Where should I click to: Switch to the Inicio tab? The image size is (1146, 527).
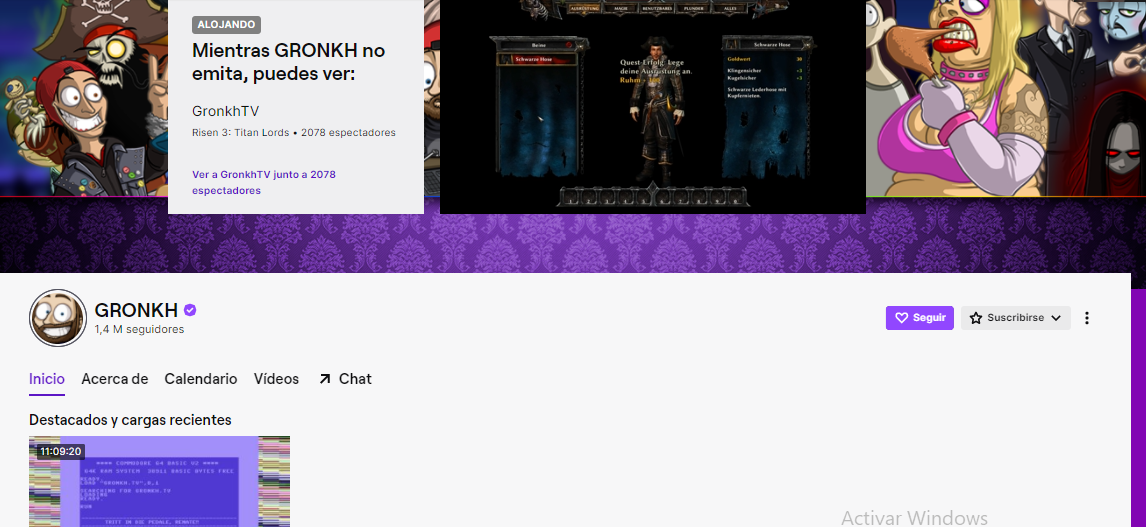click(x=47, y=379)
